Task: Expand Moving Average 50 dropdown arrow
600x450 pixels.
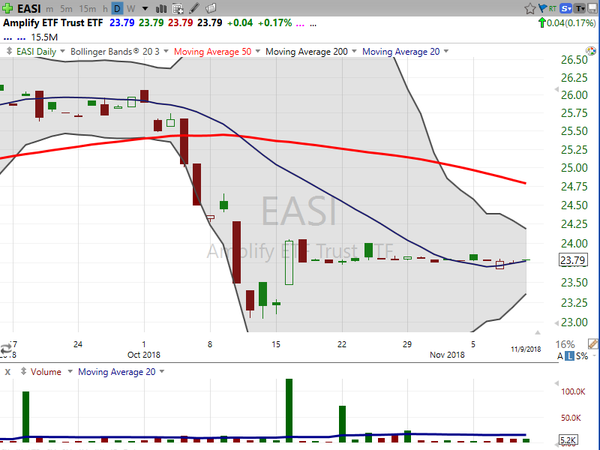Action: click(x=258, y=51)
